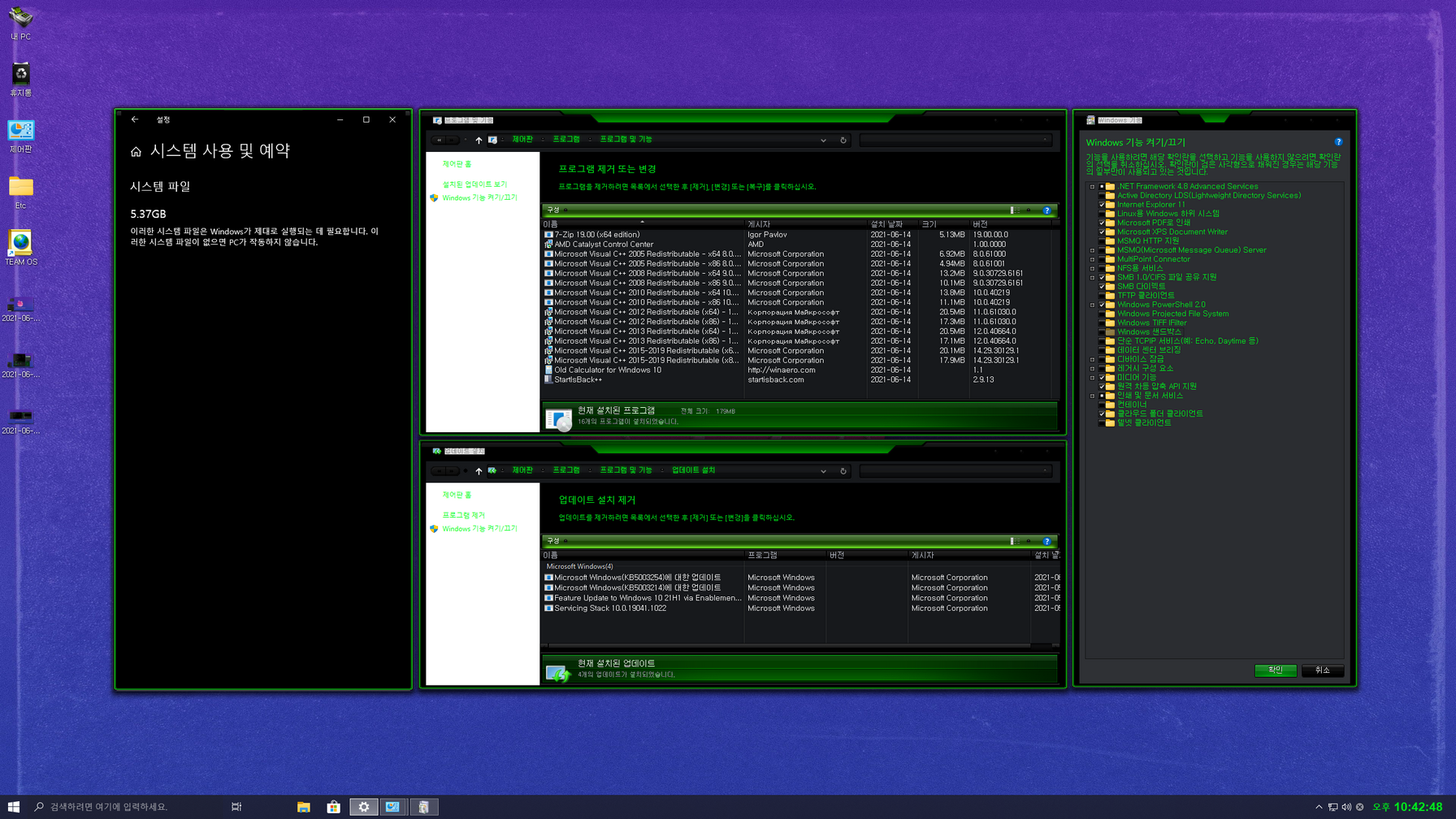The image size is (1456, 819).
Task: Refresh the 프로그램 및 기능 address bar
Action: 843,140
